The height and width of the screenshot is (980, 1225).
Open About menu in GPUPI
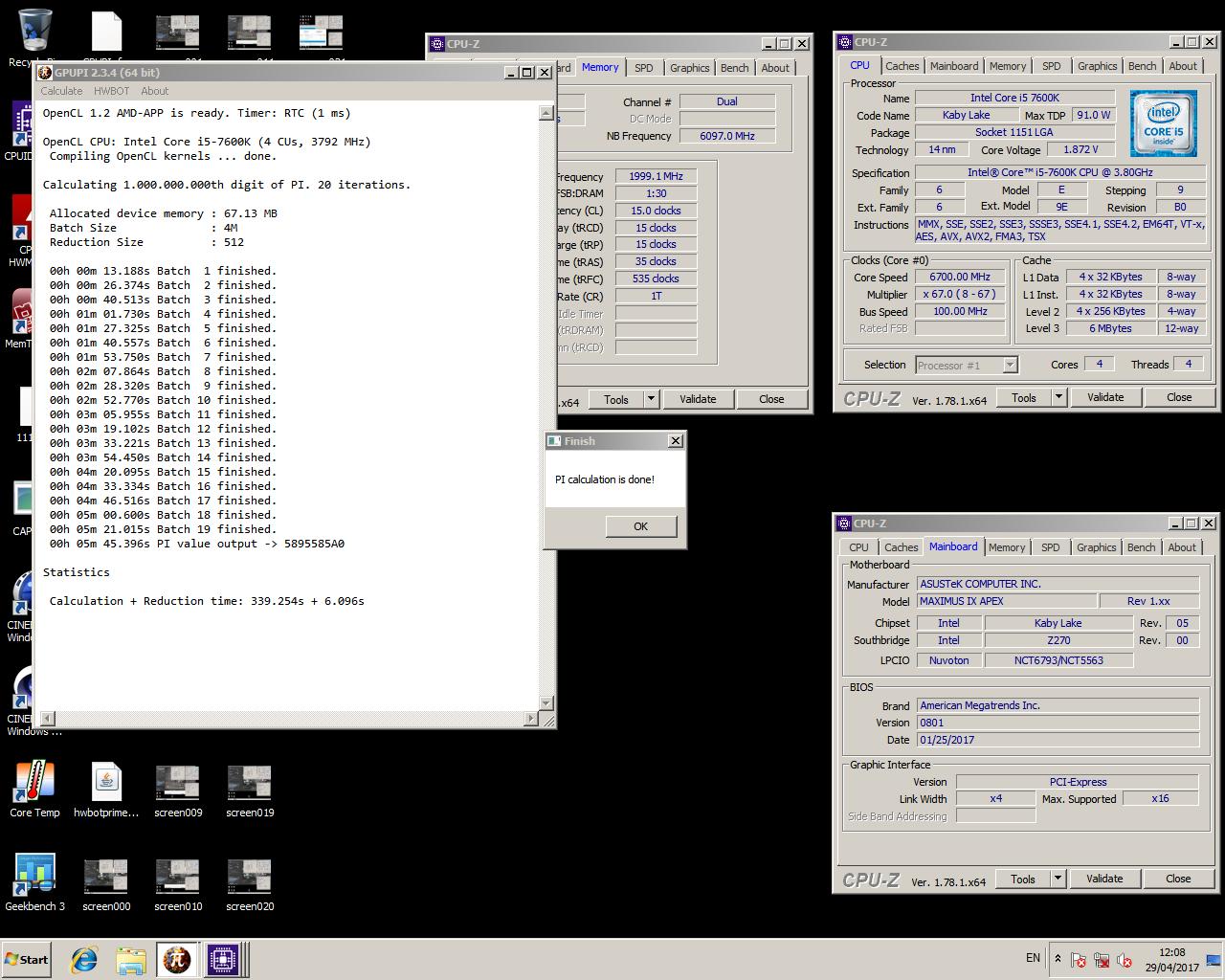pos(154,91)
